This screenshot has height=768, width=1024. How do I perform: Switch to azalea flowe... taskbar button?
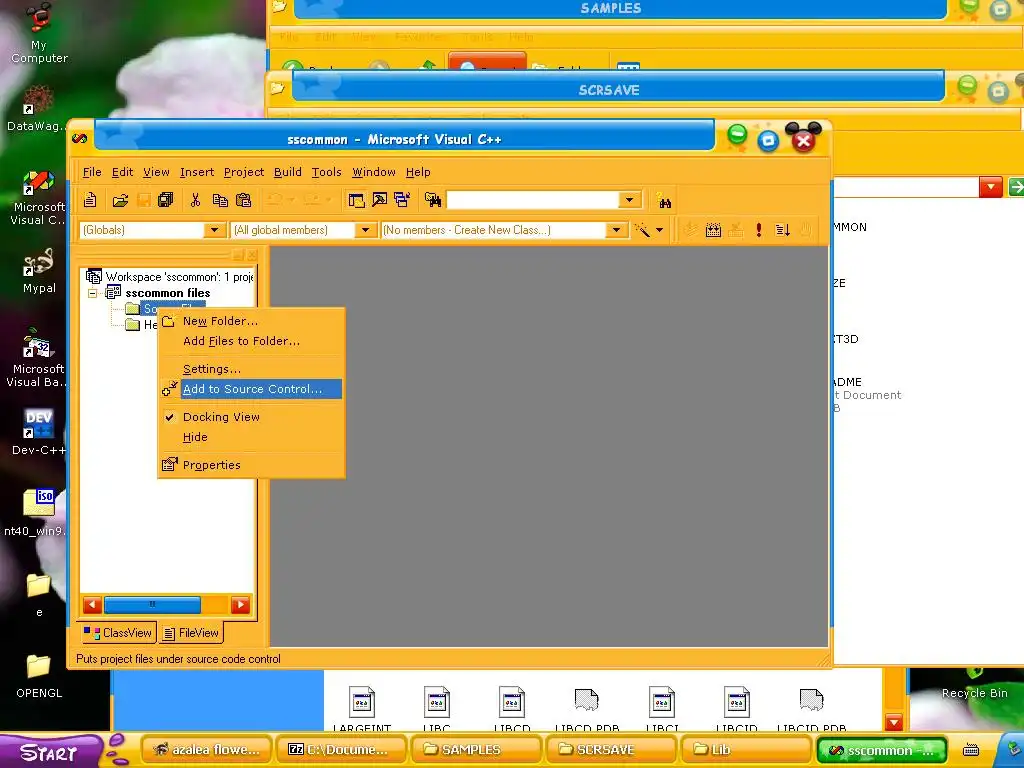click(208, 750)
